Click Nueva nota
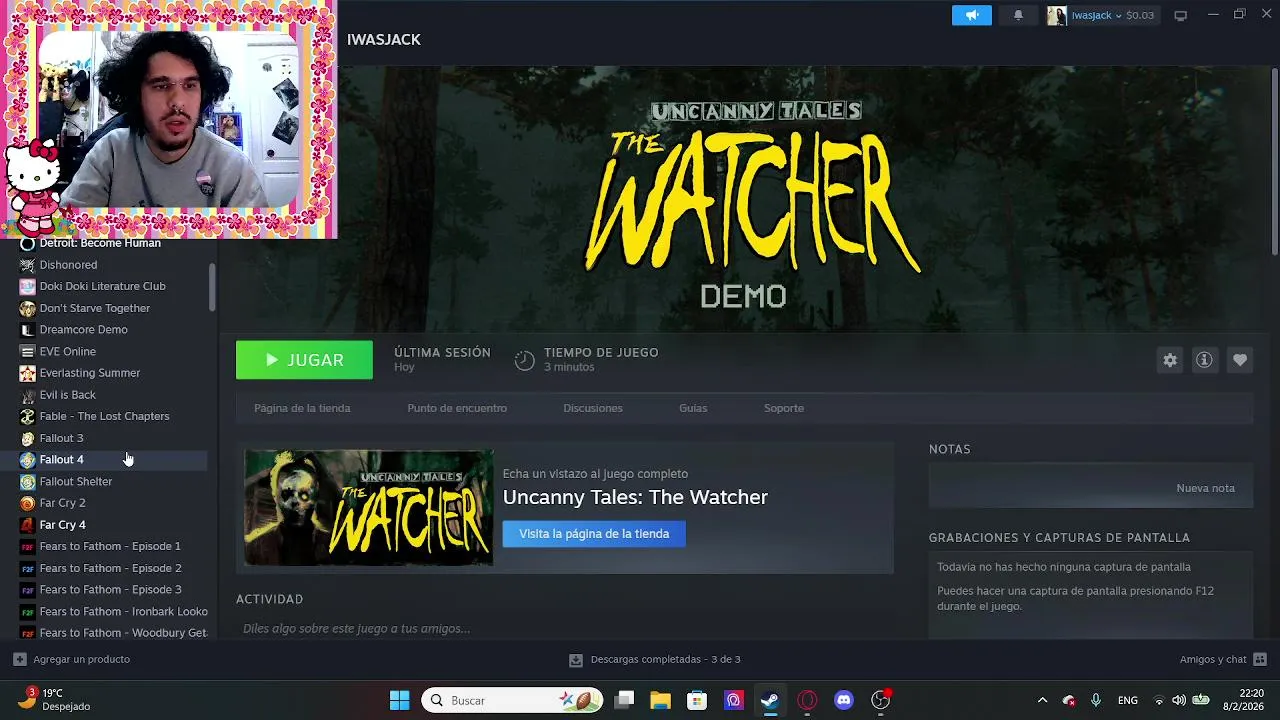 pyautogui.click(x=1205, y=488)
